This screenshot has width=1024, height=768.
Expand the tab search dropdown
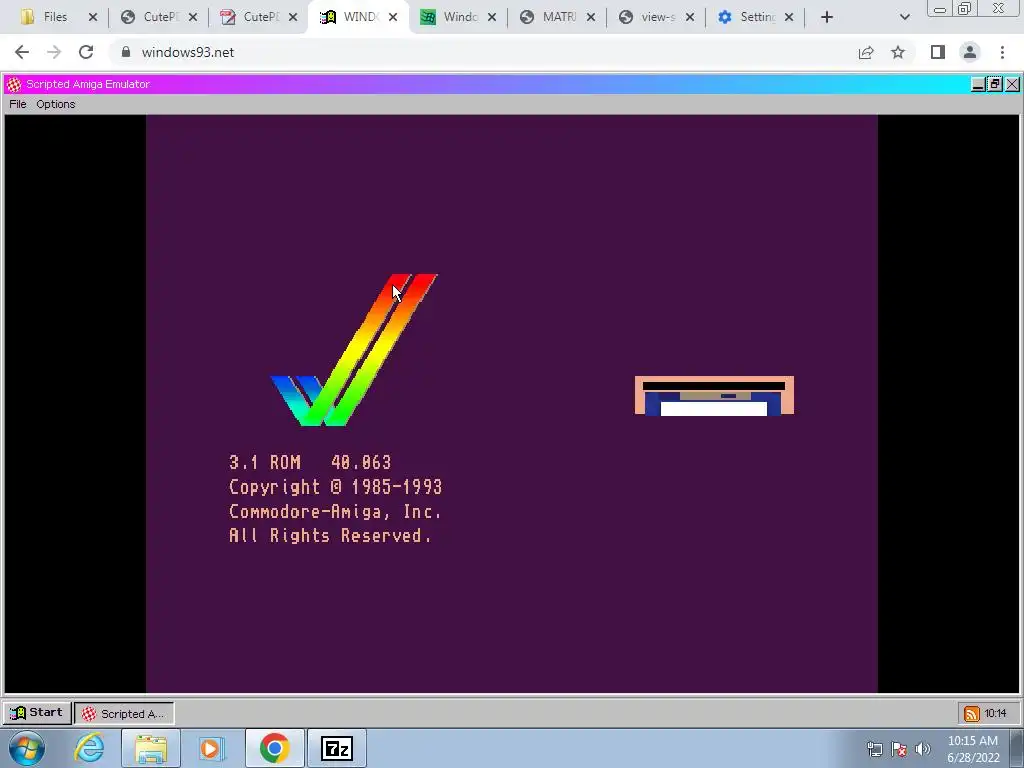pos(904,18)
